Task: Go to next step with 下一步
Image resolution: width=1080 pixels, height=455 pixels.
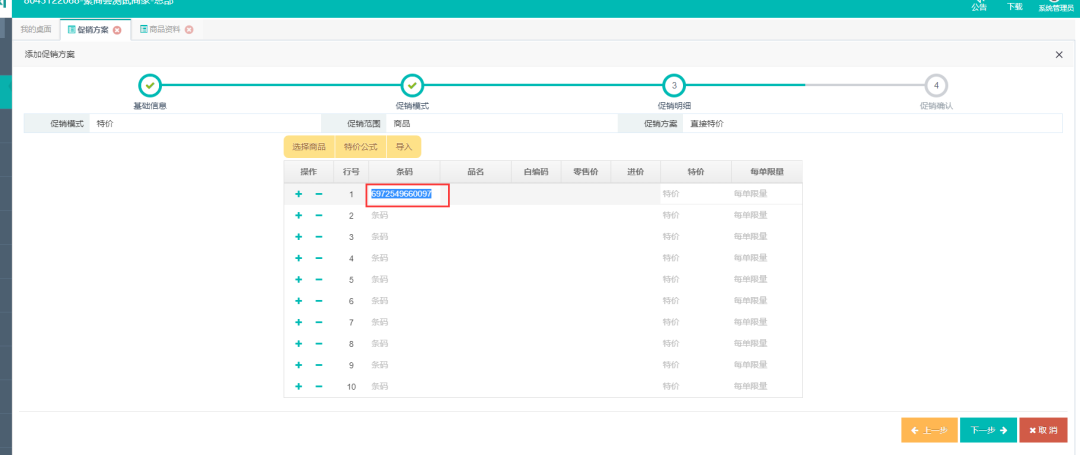Action: (x=988, y=430)
